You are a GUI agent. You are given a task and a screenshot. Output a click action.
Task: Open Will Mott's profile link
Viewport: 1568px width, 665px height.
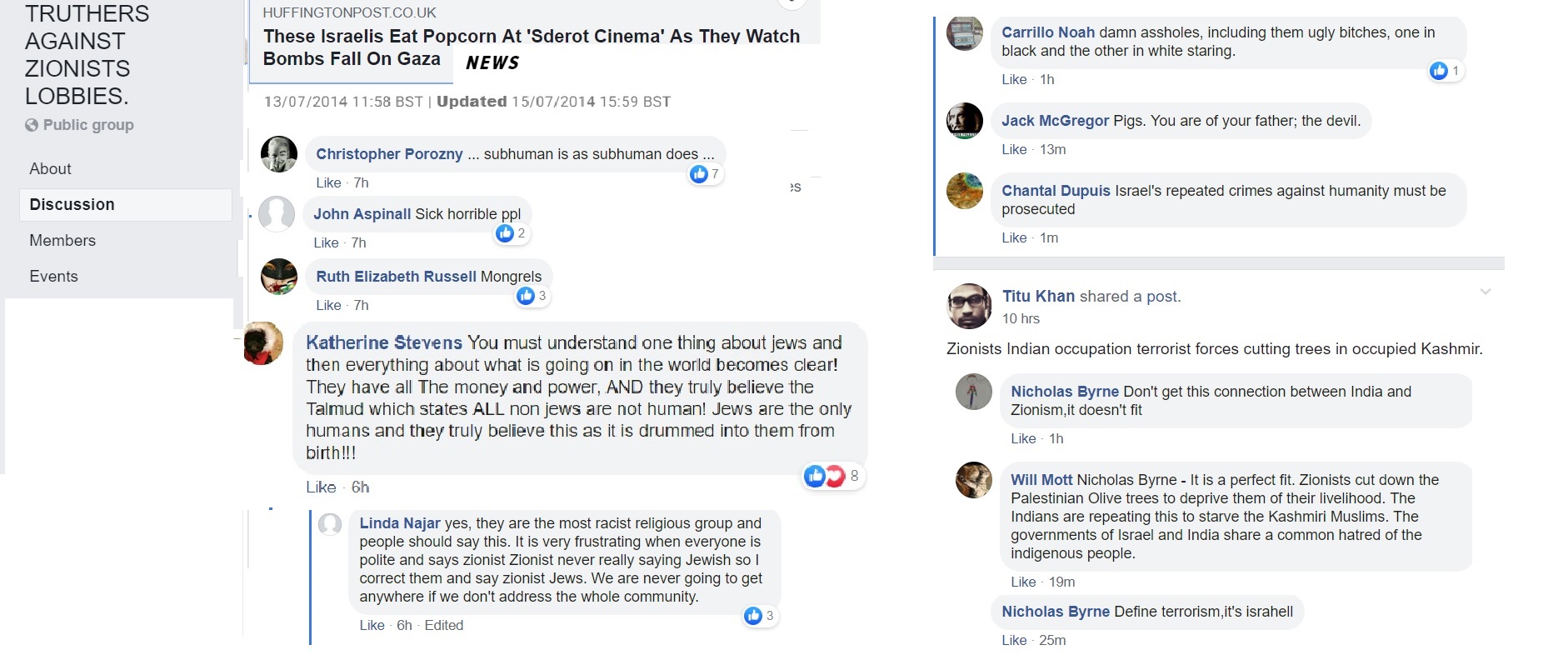1041,480
